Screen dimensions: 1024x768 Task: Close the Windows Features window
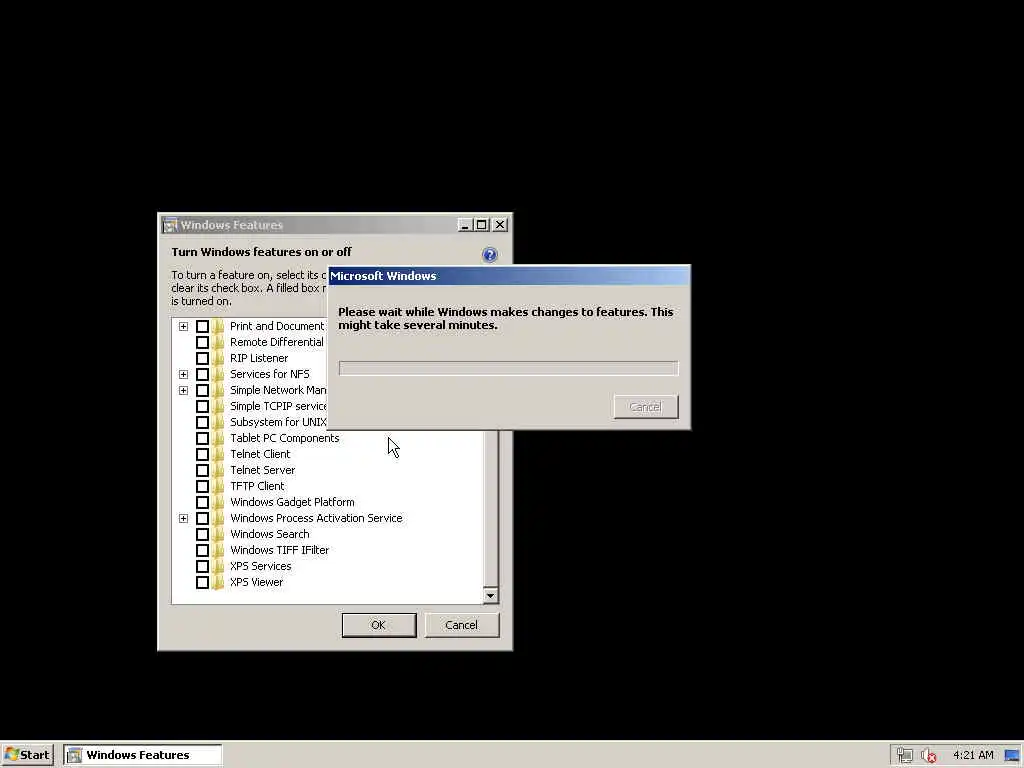[500, 225]
